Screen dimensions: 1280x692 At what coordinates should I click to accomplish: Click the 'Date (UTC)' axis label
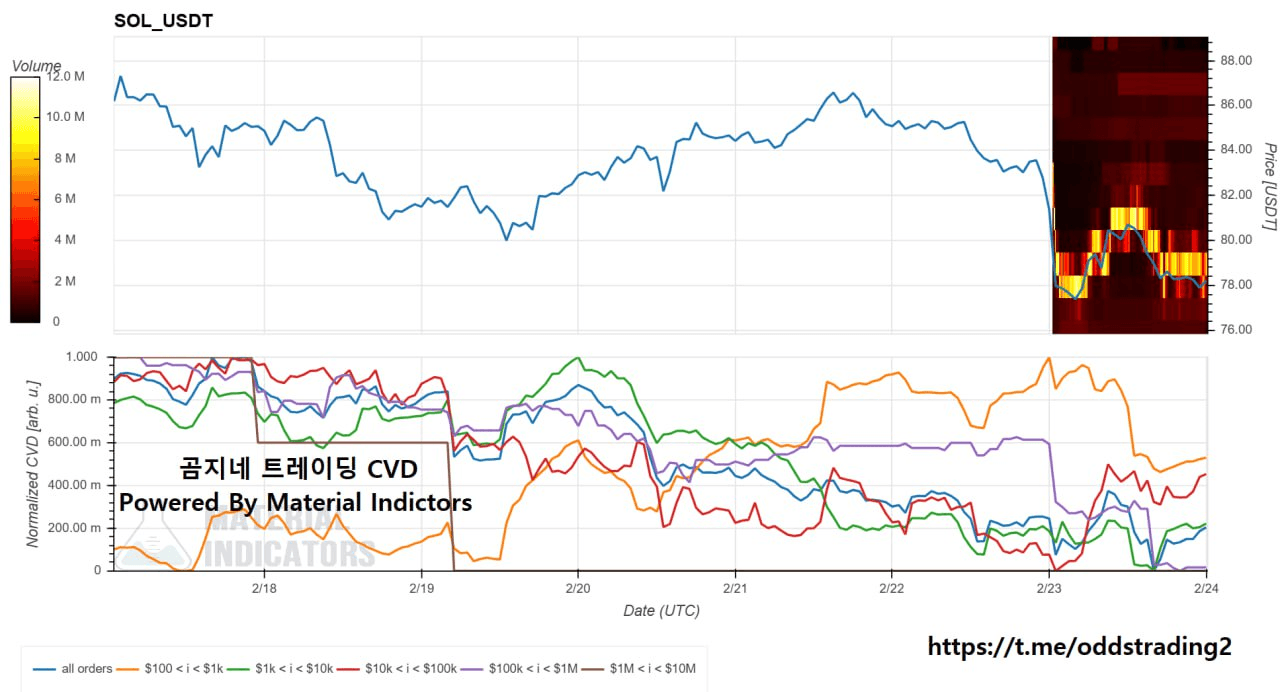pyautogui.click(x=661, y=611)
